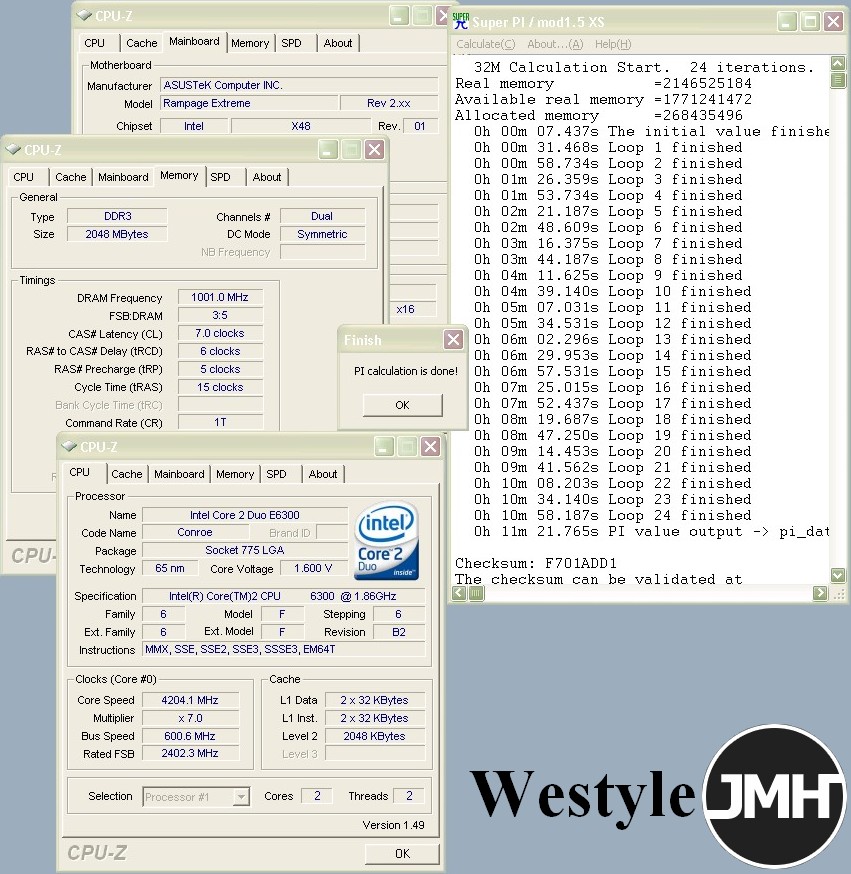
Task: Click the Bus Speed value 600.6 MHz
Action: (190, 736)
